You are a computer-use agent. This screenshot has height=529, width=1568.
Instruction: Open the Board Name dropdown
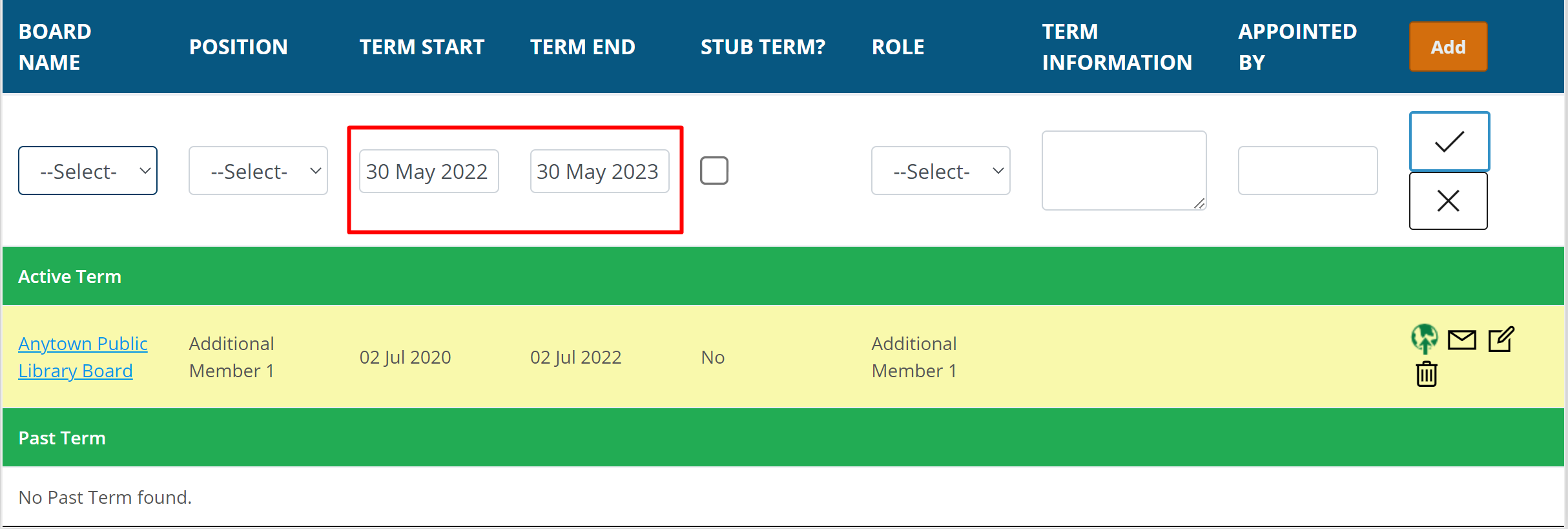tap(88, 171)
